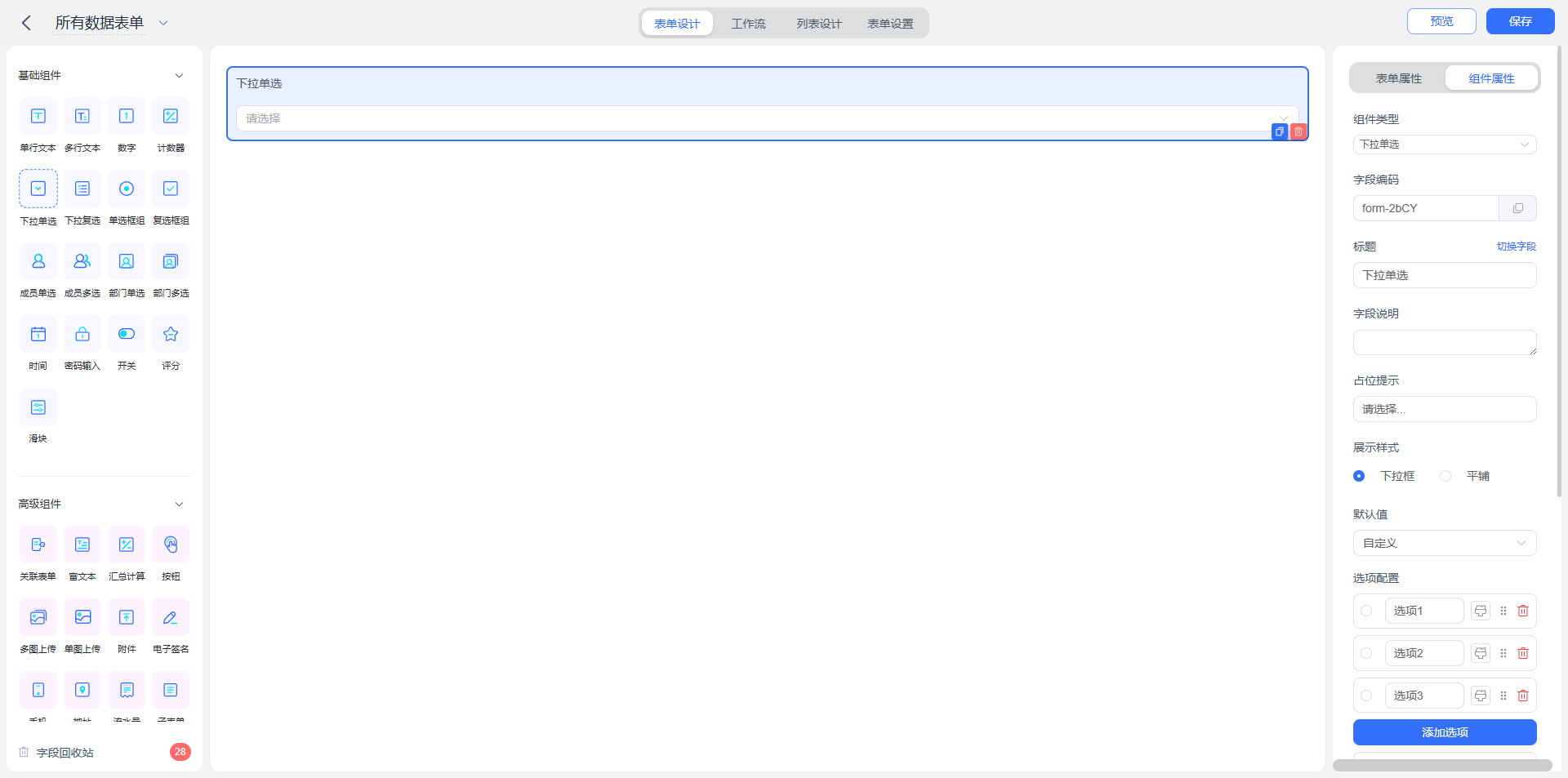Collapse the 基础组件 section
Viewport: 1568px width, 778px height.
pyautogui.click(x=179, y=75)
